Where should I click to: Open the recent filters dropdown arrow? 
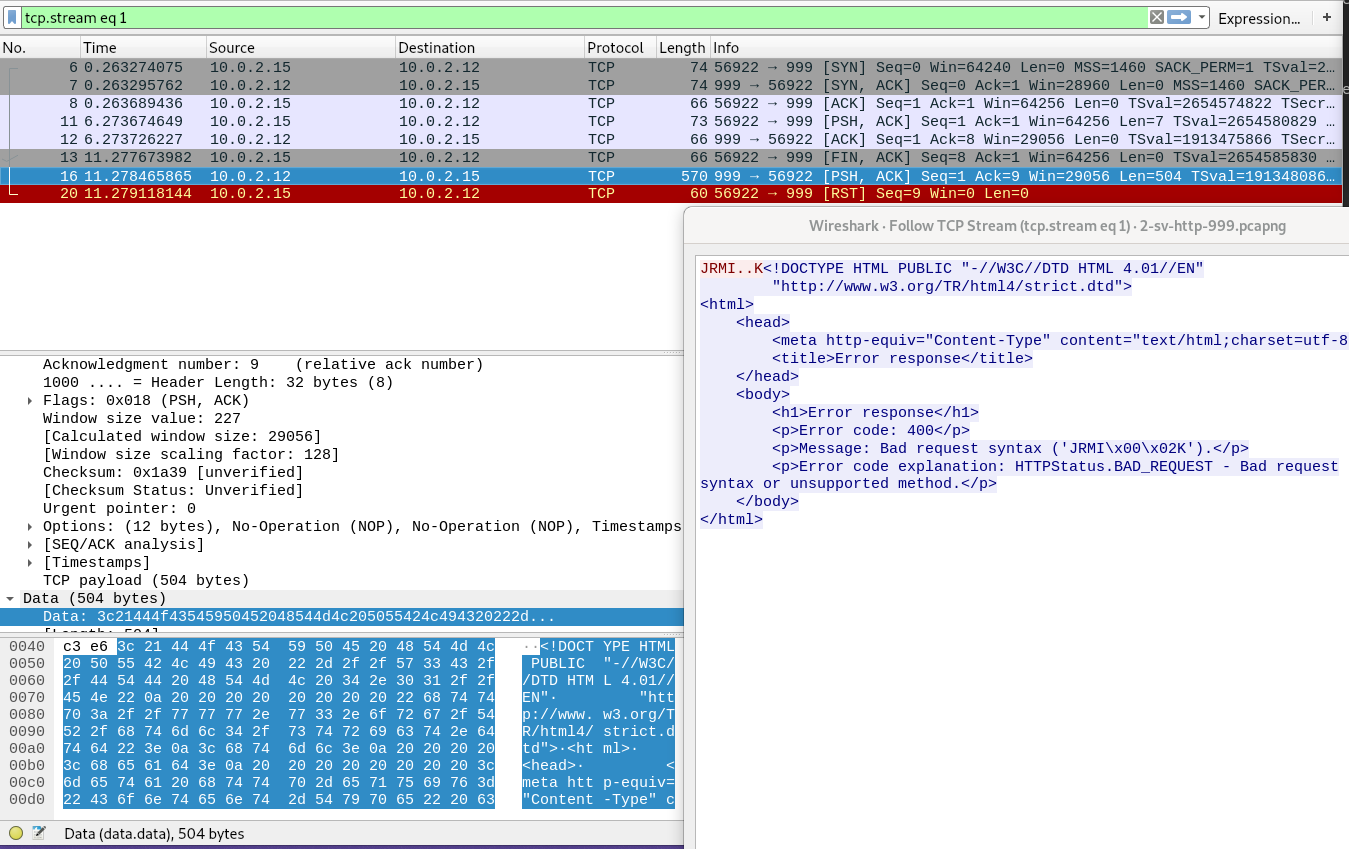1201,18
